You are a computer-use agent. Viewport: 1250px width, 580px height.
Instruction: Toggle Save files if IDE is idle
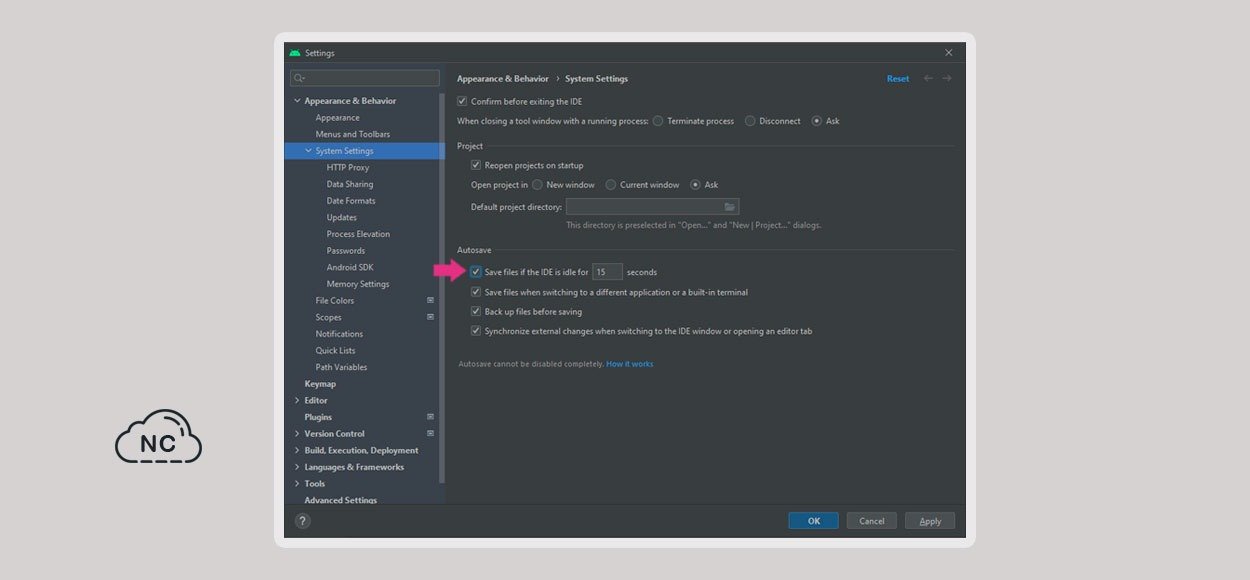(476, 272)
